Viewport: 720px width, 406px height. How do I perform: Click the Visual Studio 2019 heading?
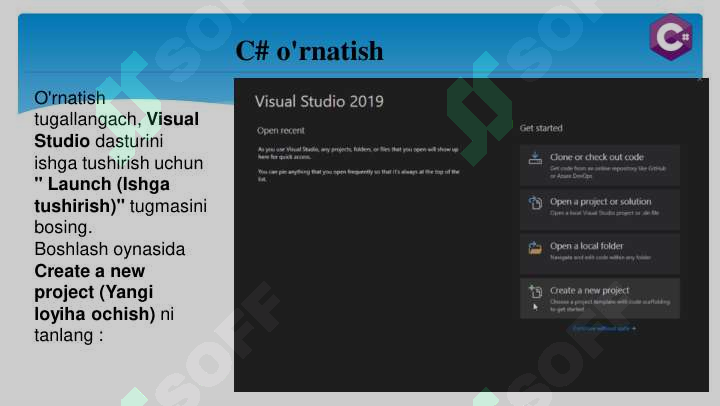(319, 102)
